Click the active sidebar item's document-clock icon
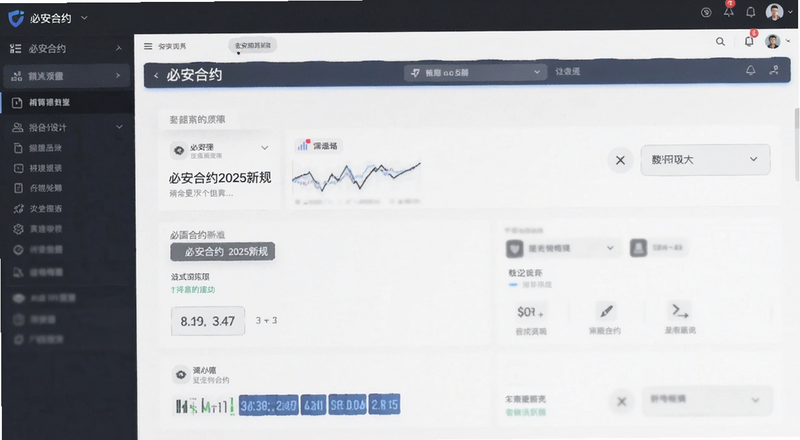 (17, 103)
